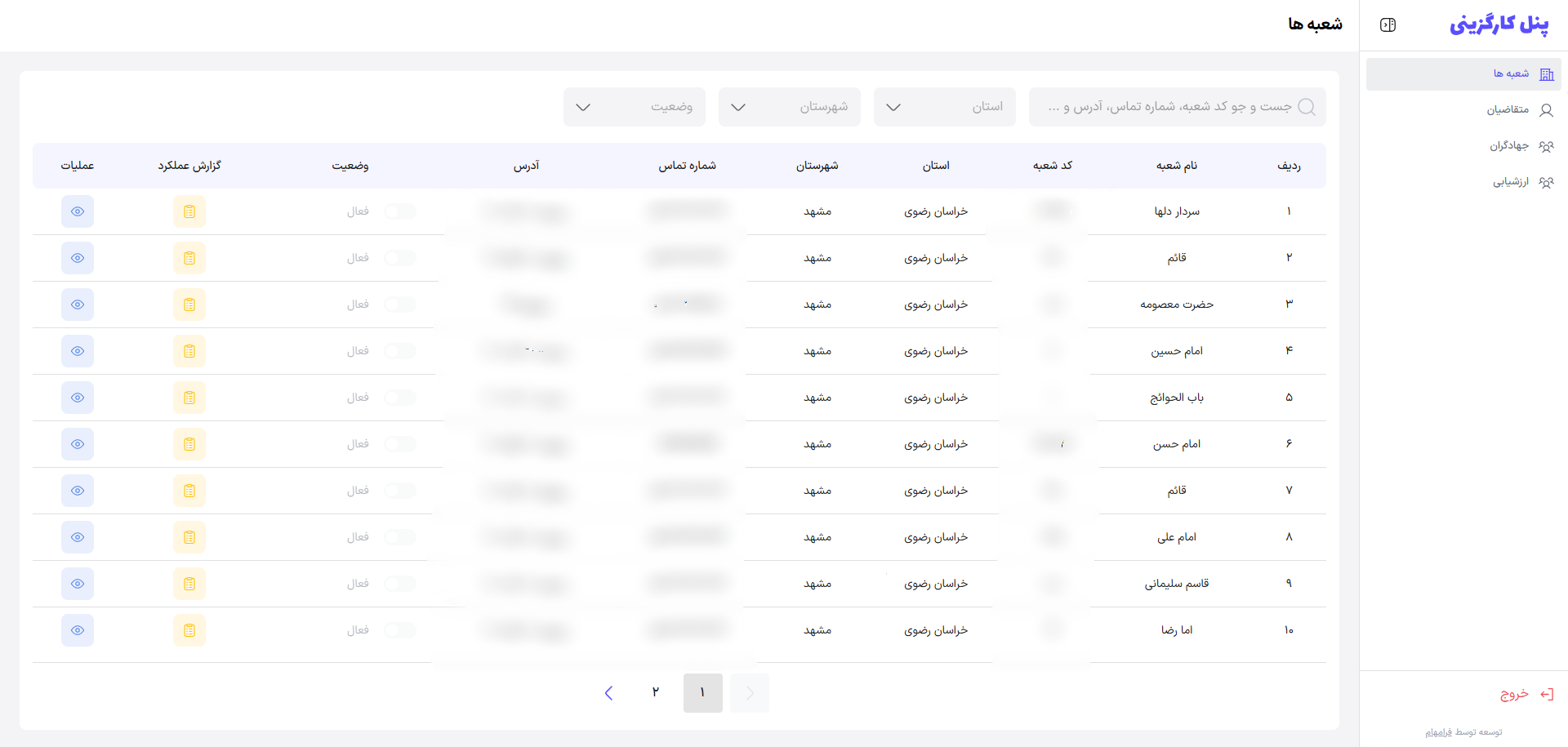Click next page chevron arrow
Viewport: 1568px width, 747px height.
click(608, 693)
